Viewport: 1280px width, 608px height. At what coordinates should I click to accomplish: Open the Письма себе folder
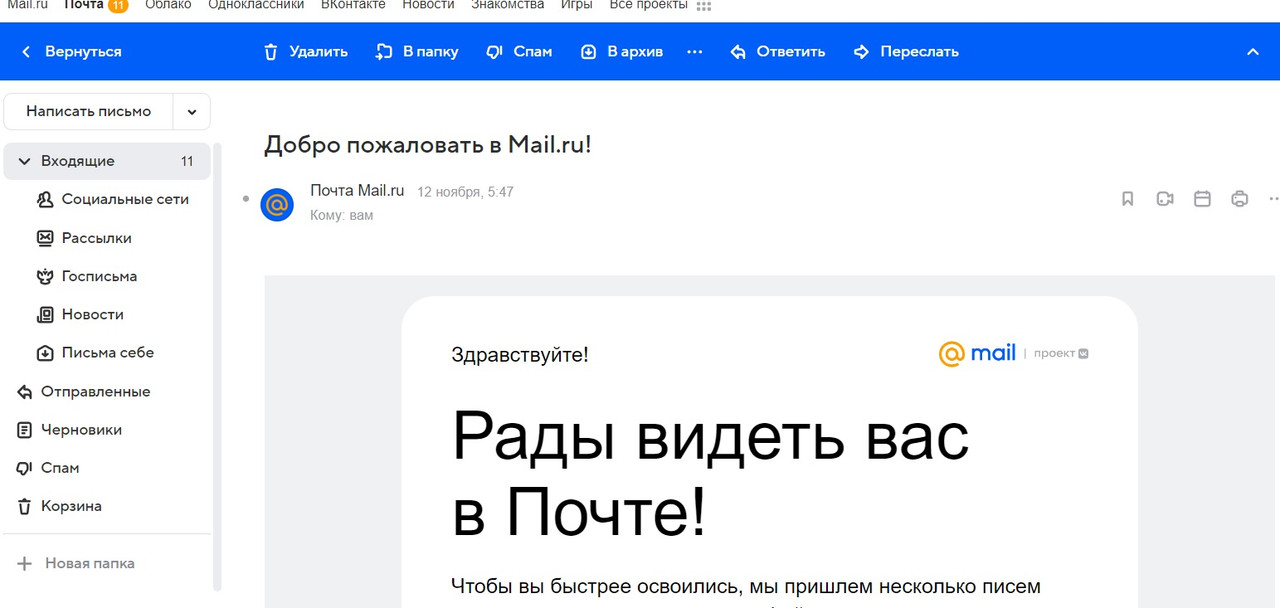[x=107, y=352]
